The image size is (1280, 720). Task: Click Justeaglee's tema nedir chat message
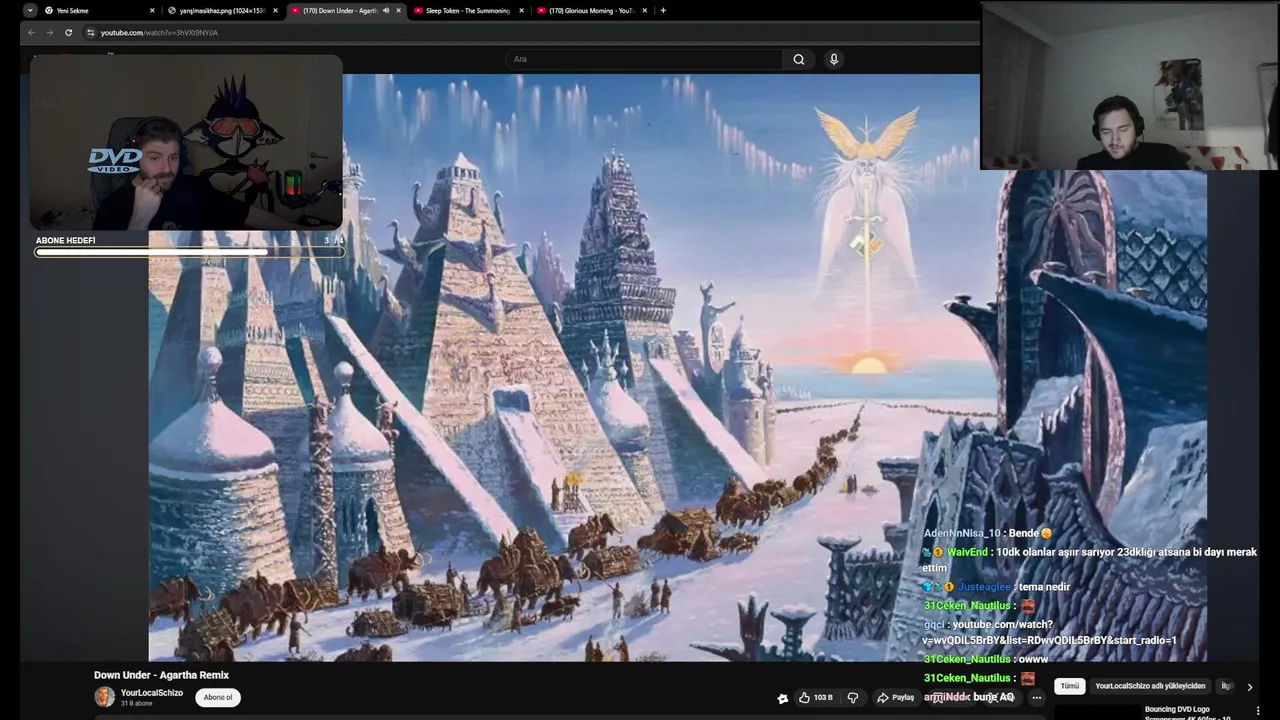coord(997,587)
